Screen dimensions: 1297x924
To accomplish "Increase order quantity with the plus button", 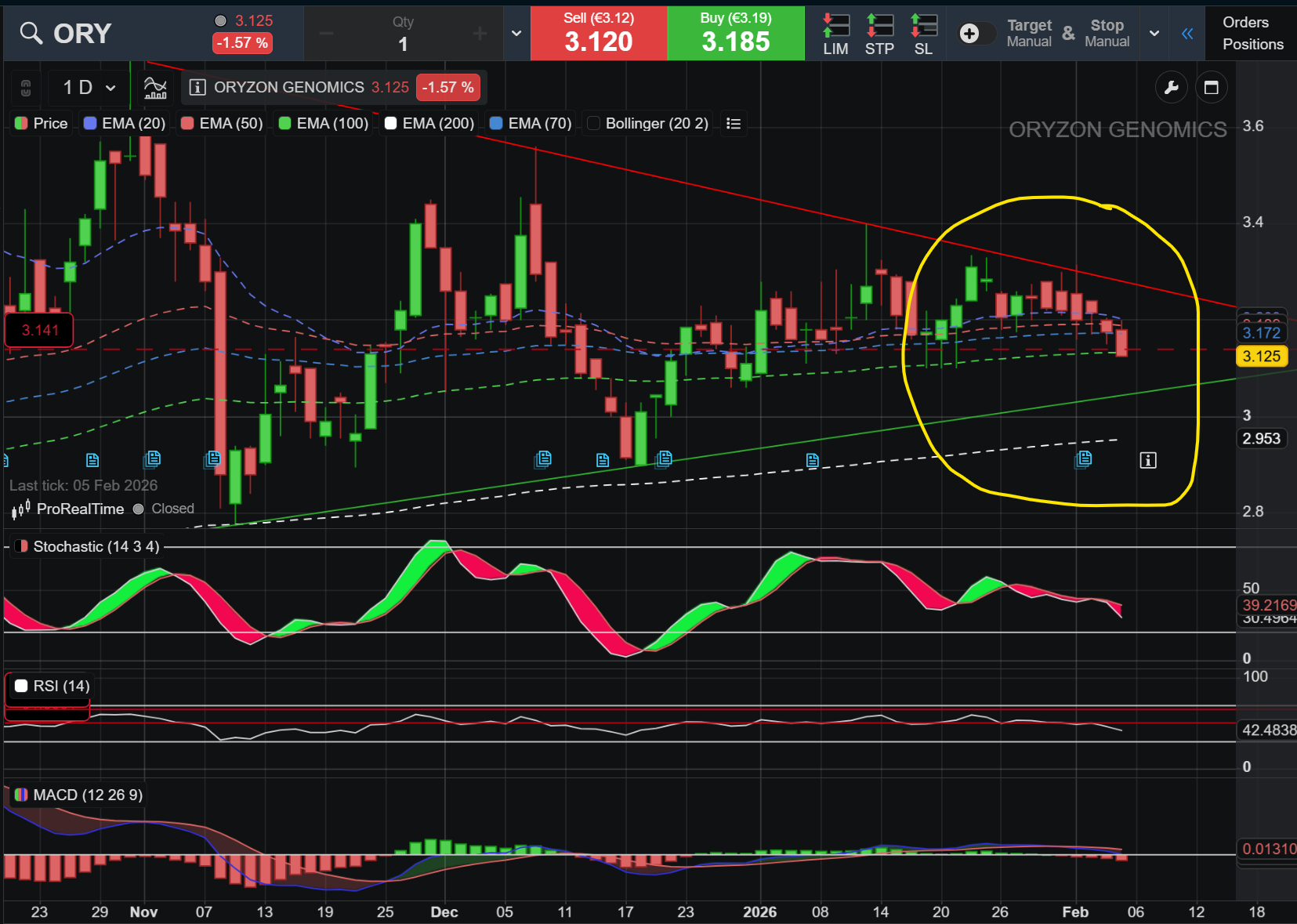I will pyautogui.click(x=480, y=34).
